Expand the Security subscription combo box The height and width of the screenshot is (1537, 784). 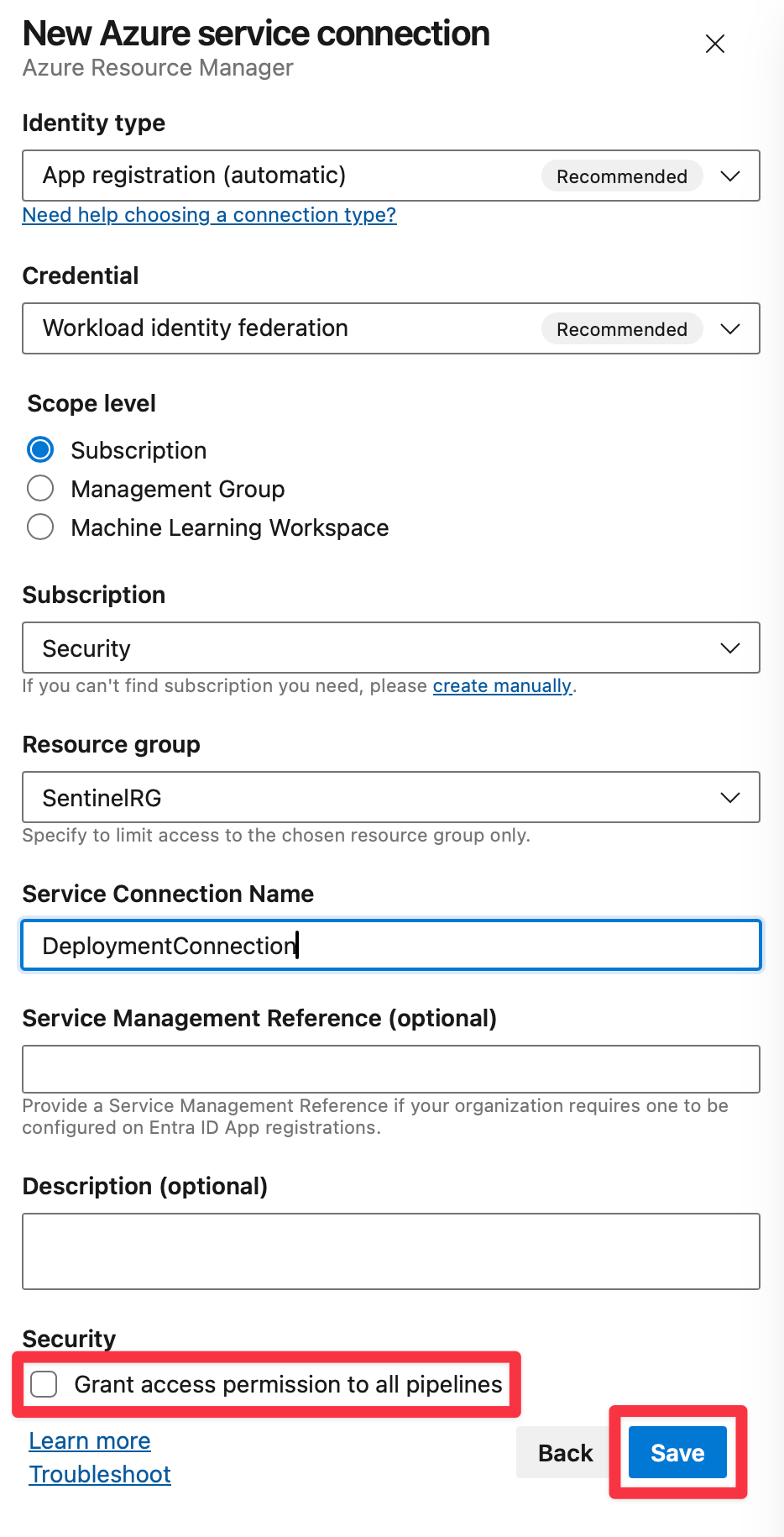(391, 648)
